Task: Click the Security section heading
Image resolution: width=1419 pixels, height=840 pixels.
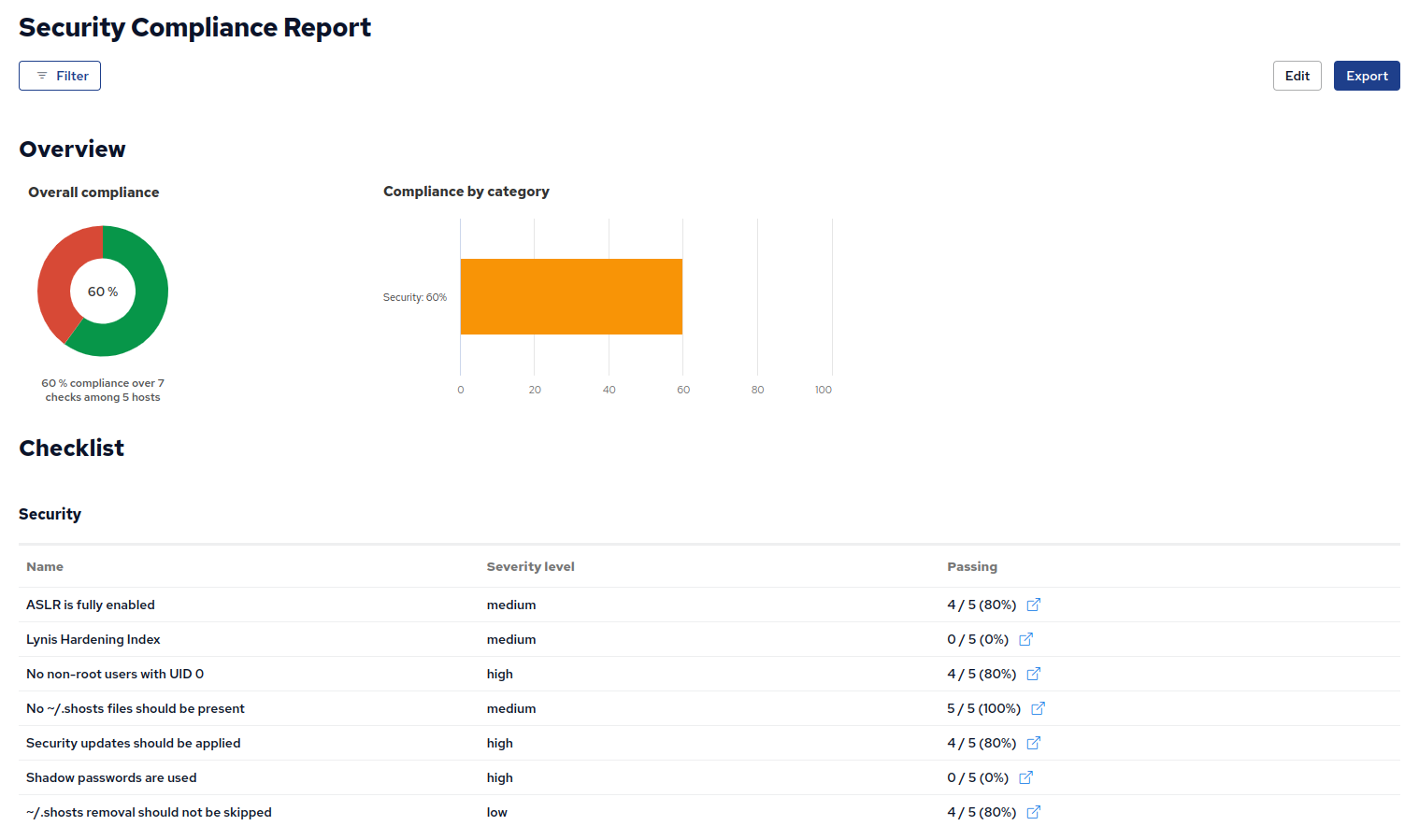Action: (x=50, y=514)
